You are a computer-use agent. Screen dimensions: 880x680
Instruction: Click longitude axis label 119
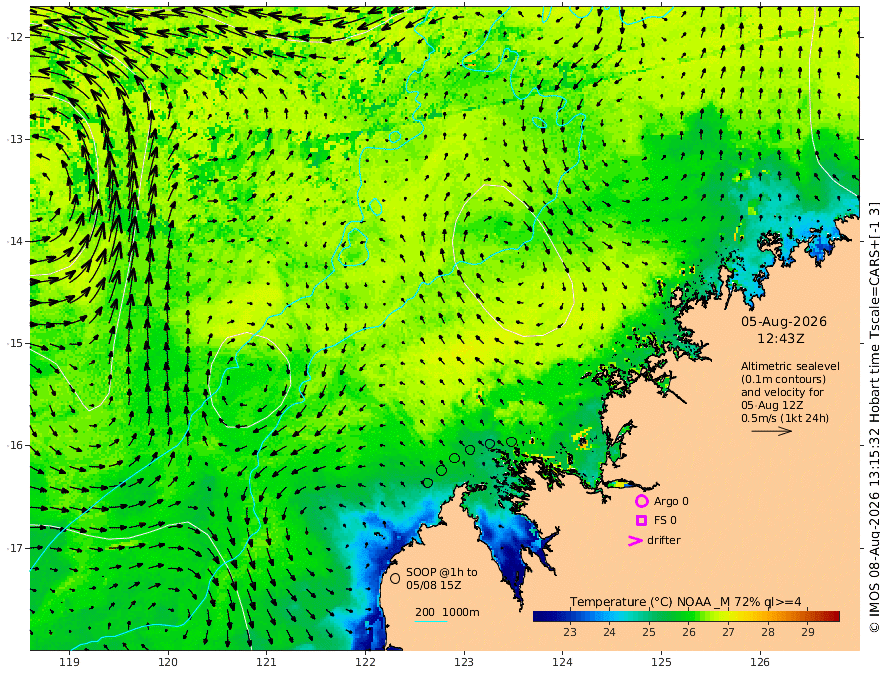tap(69, 662)
